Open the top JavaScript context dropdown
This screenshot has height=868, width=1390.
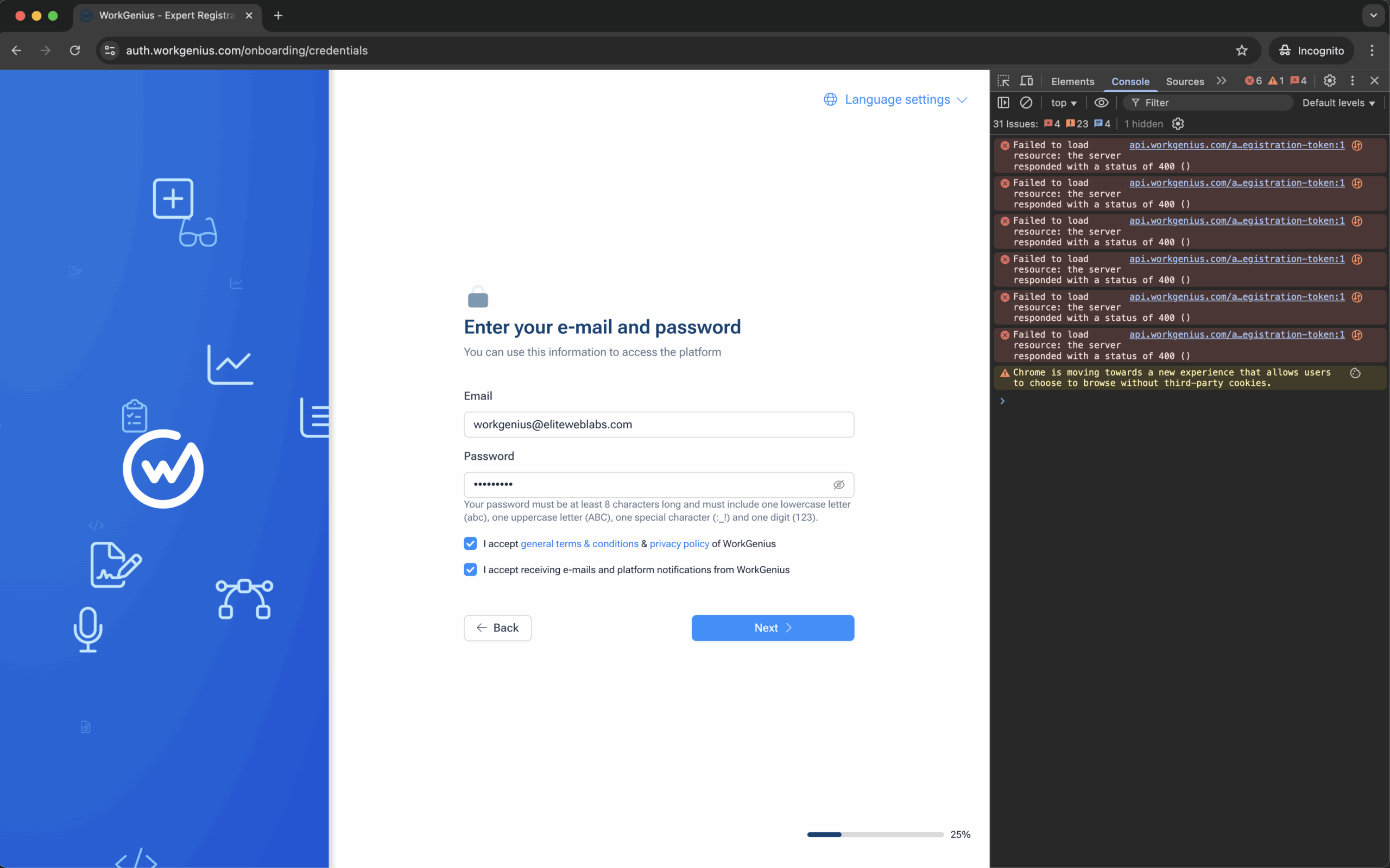click(1063, 103)
